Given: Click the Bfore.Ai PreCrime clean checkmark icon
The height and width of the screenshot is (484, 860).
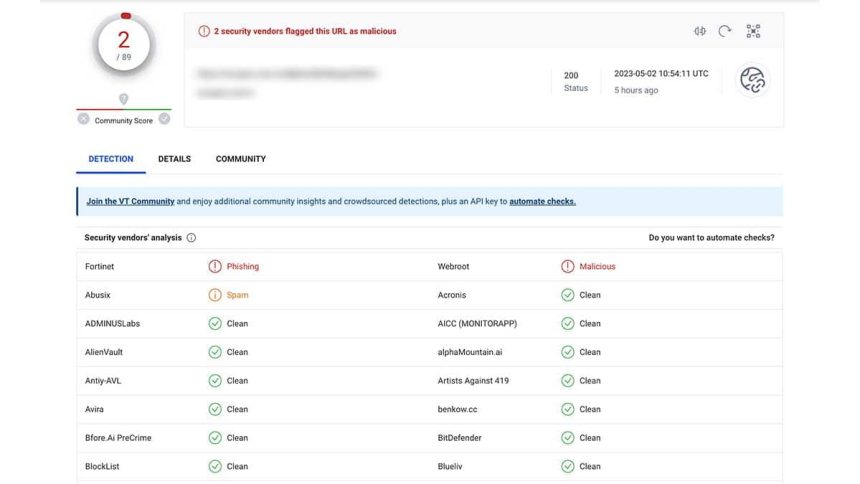Looking at the screenshot, I should tap(215, 437).
